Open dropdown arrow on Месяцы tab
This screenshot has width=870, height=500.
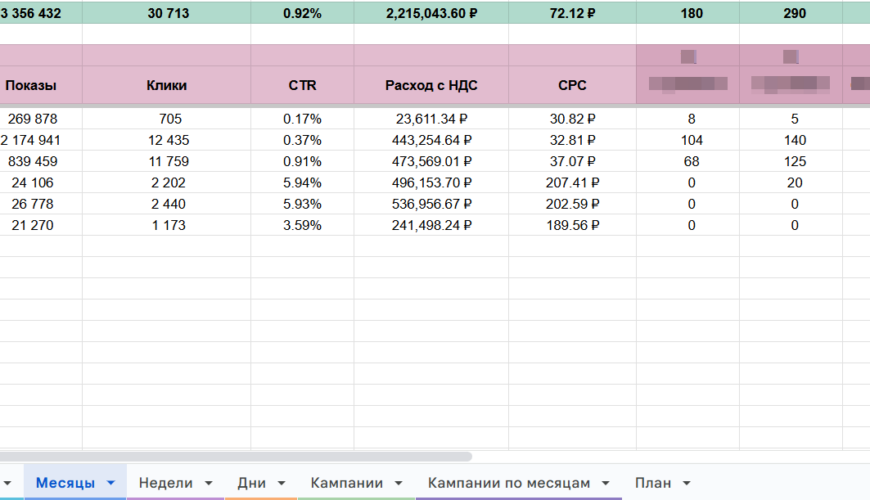tap(110, 483)
